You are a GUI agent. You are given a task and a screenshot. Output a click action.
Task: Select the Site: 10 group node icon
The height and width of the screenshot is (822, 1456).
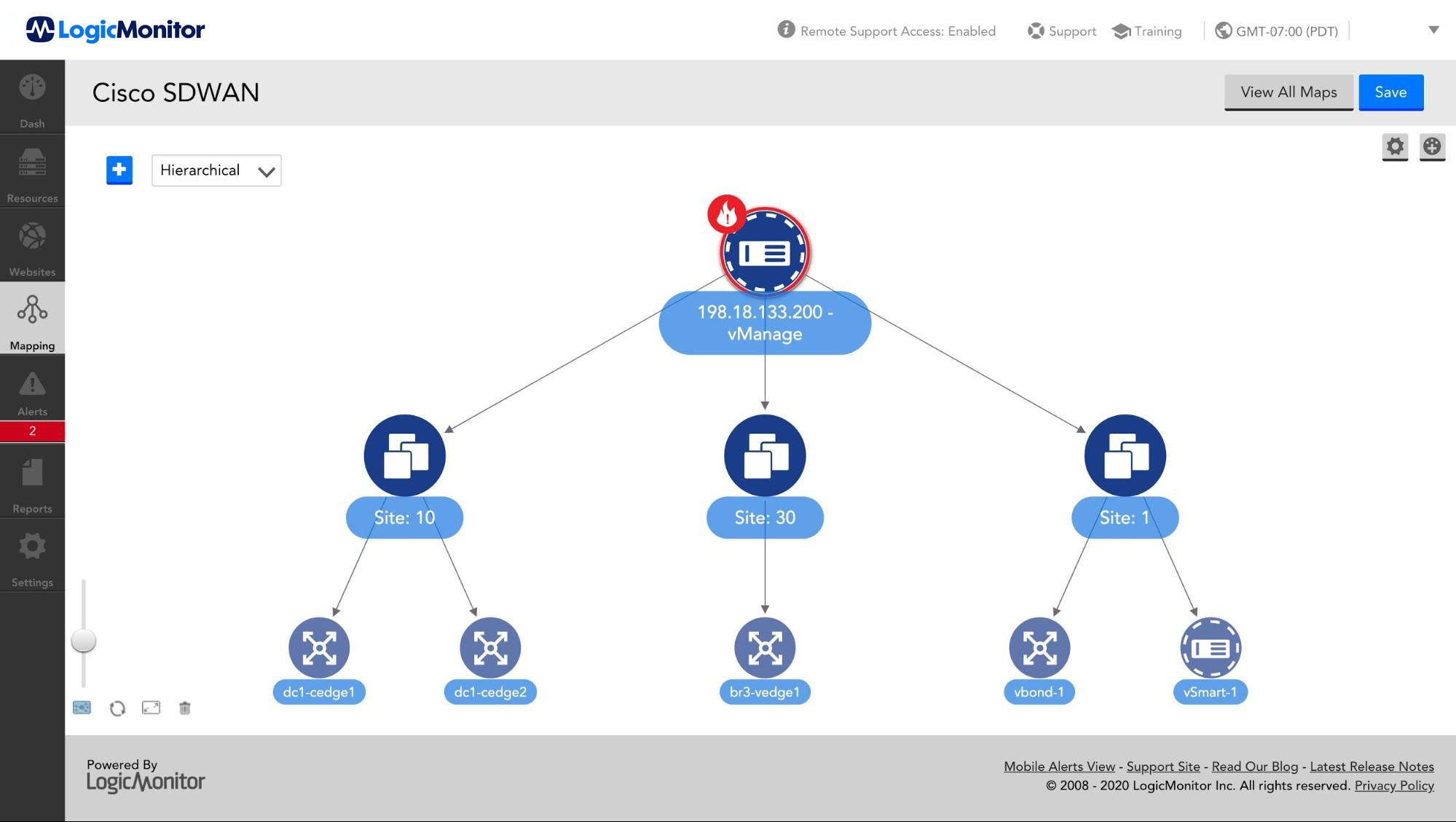(404, 455)
